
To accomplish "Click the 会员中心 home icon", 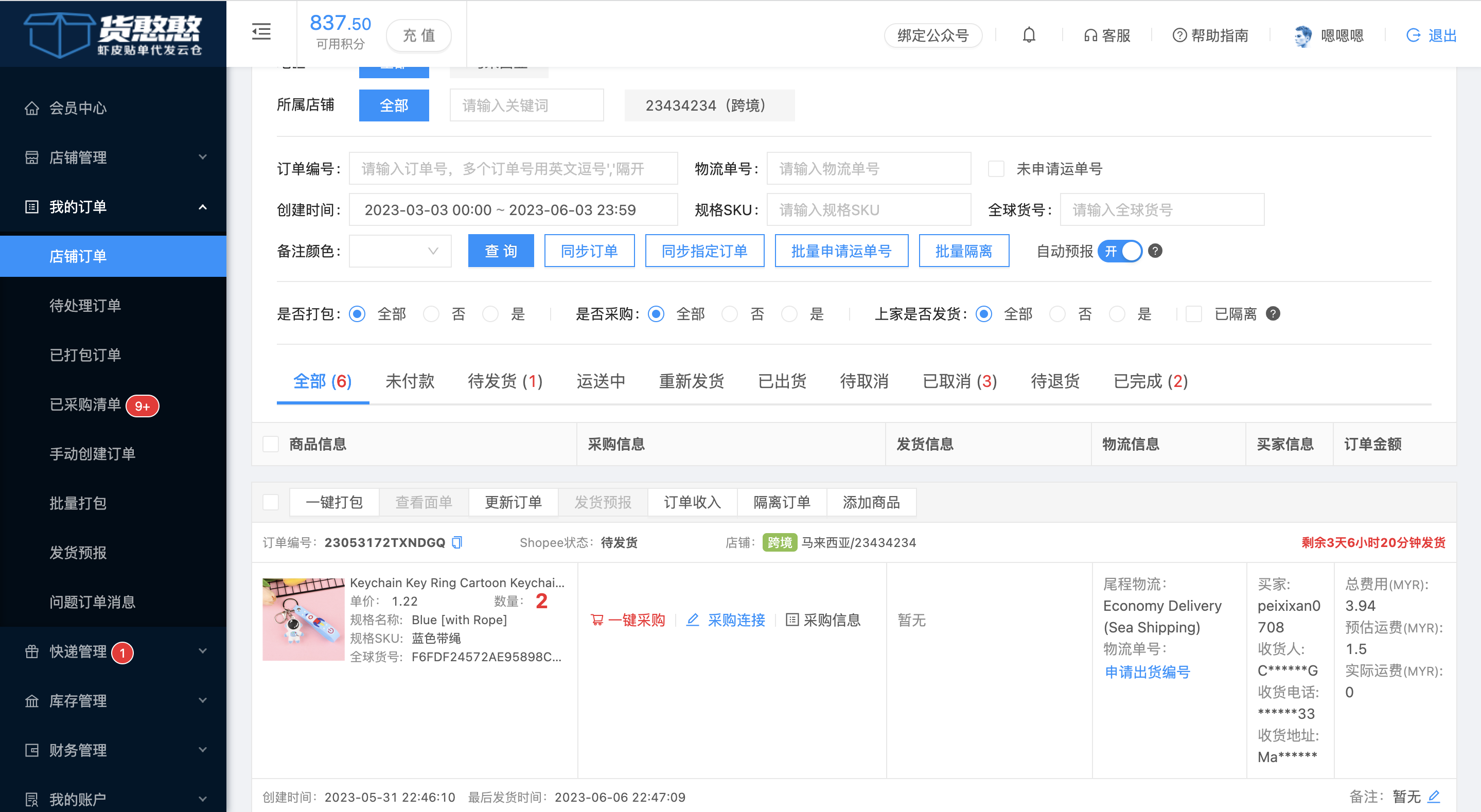I will coord(32,108).
